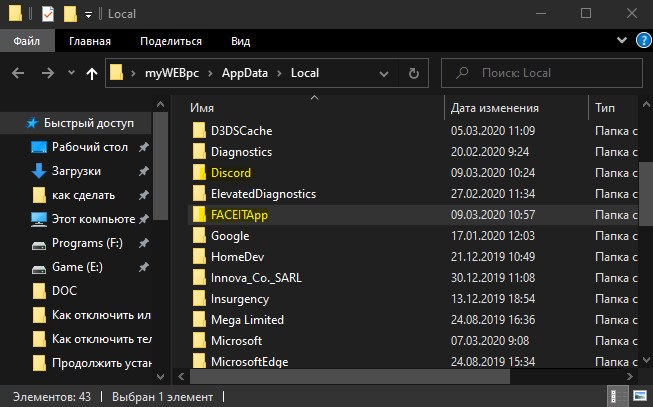Click the file list scroll-up arrow
The width and height of the screenshot is (653, 407).
(x=646, y=104)
